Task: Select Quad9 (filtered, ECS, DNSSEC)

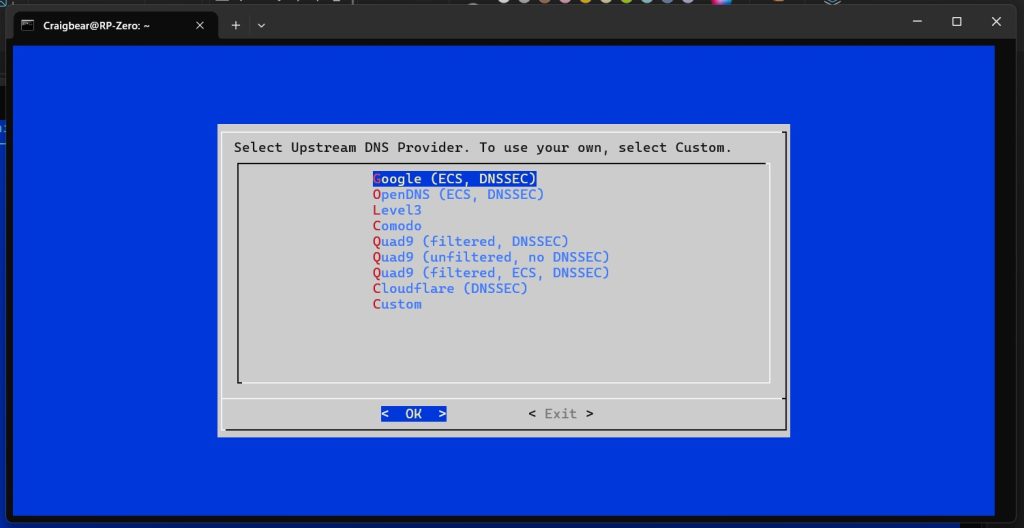Action: pos(490,273)
